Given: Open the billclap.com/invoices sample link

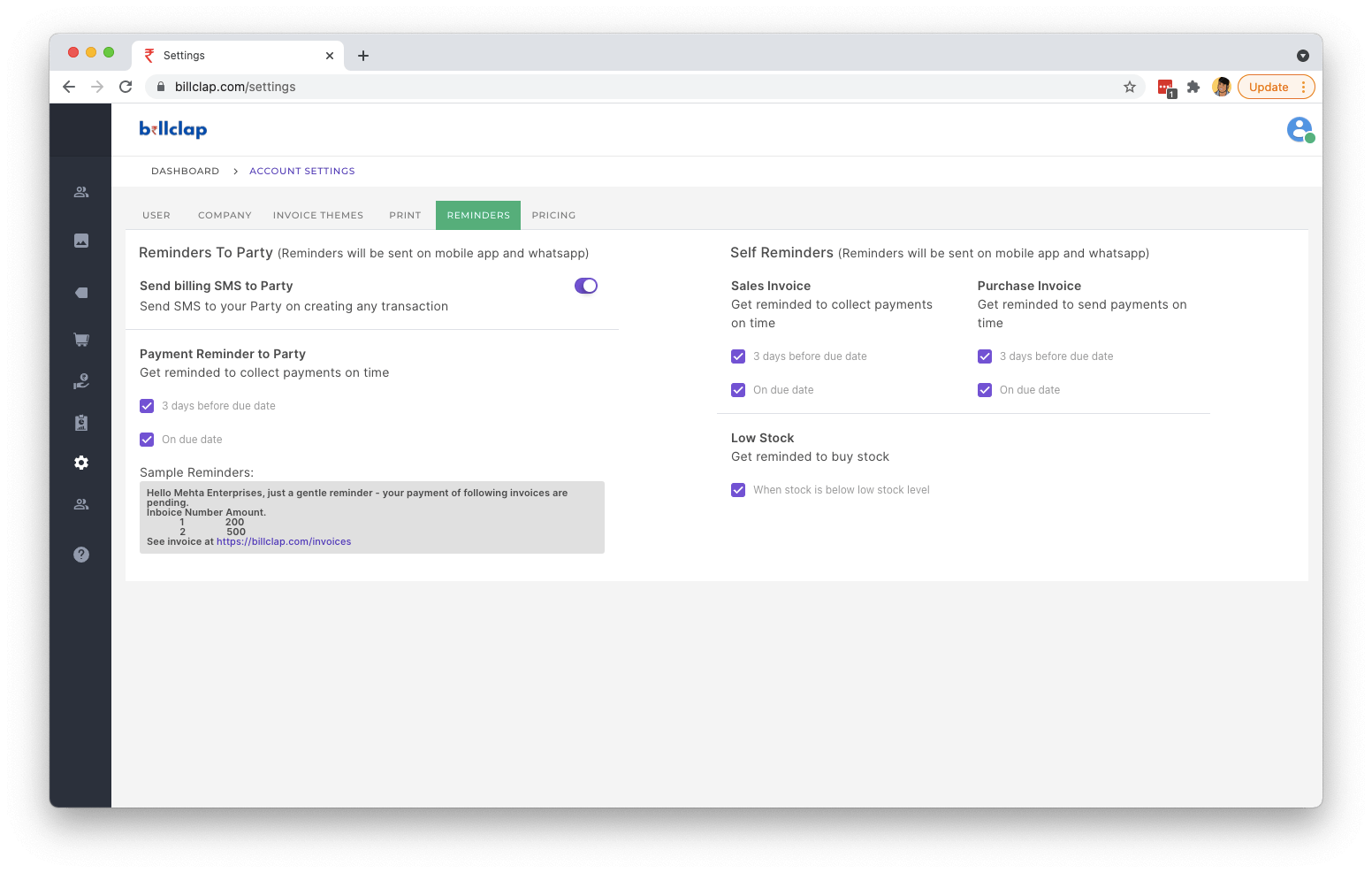Looking at the screenshot, I should point(284,541).
